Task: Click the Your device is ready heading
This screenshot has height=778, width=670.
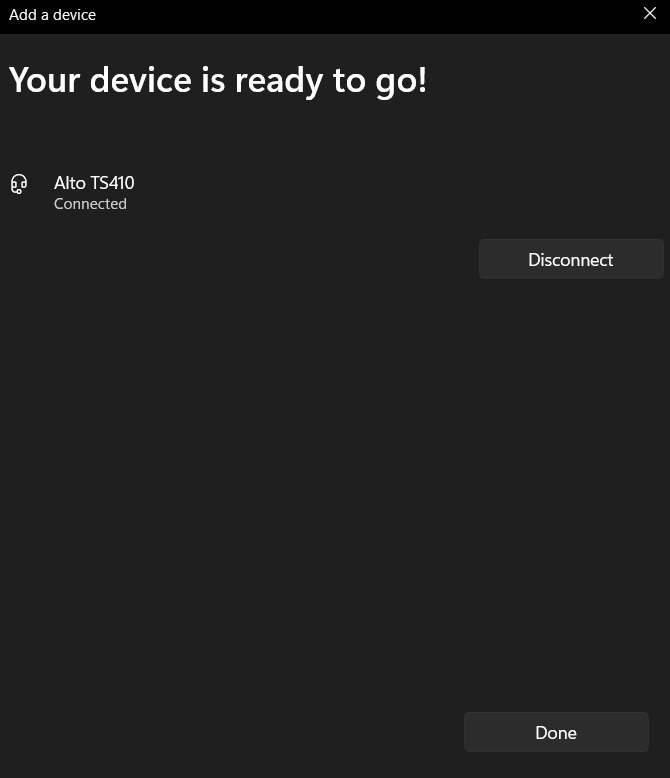Action: [217, 80]
